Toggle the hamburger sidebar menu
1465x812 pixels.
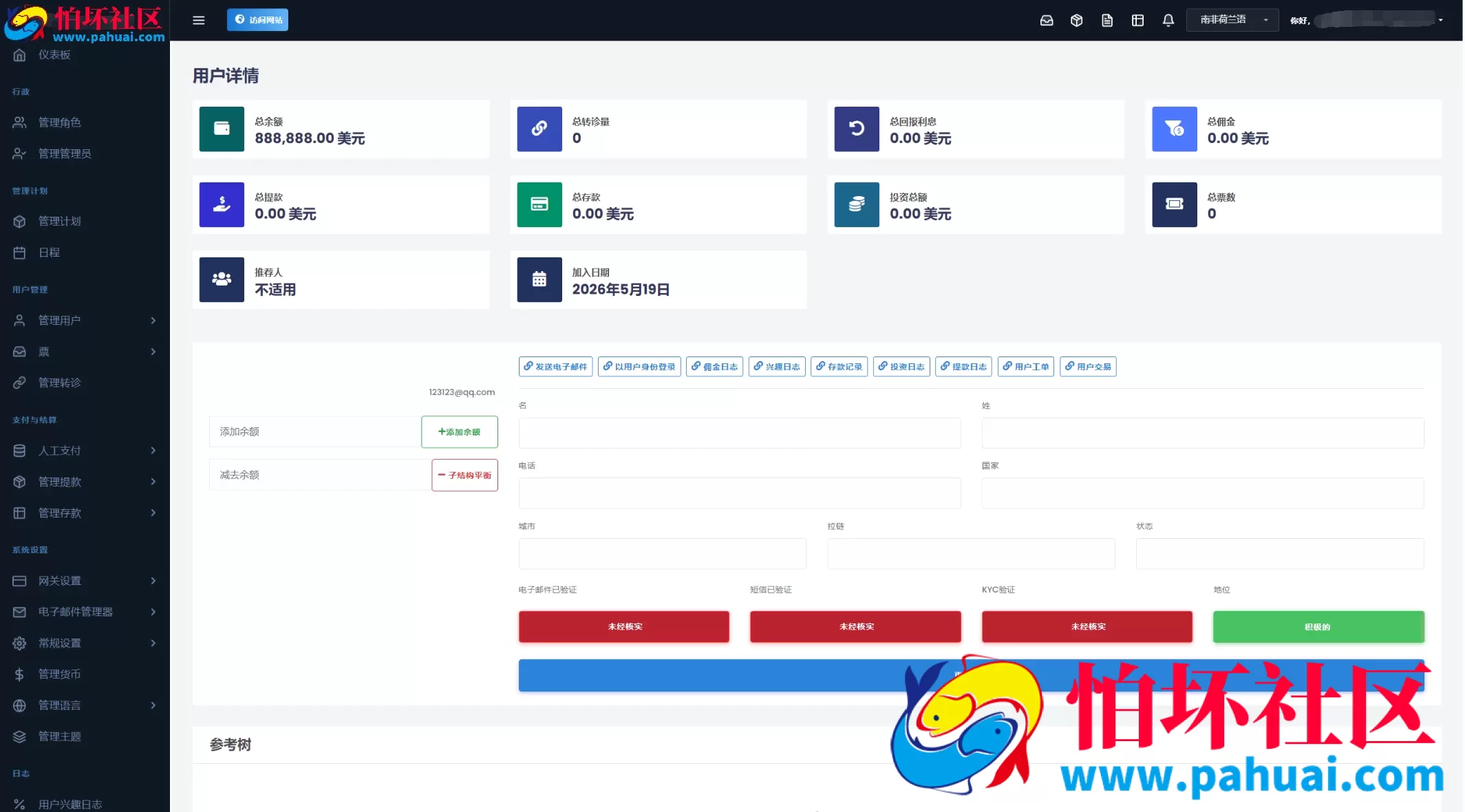(199, 20)
